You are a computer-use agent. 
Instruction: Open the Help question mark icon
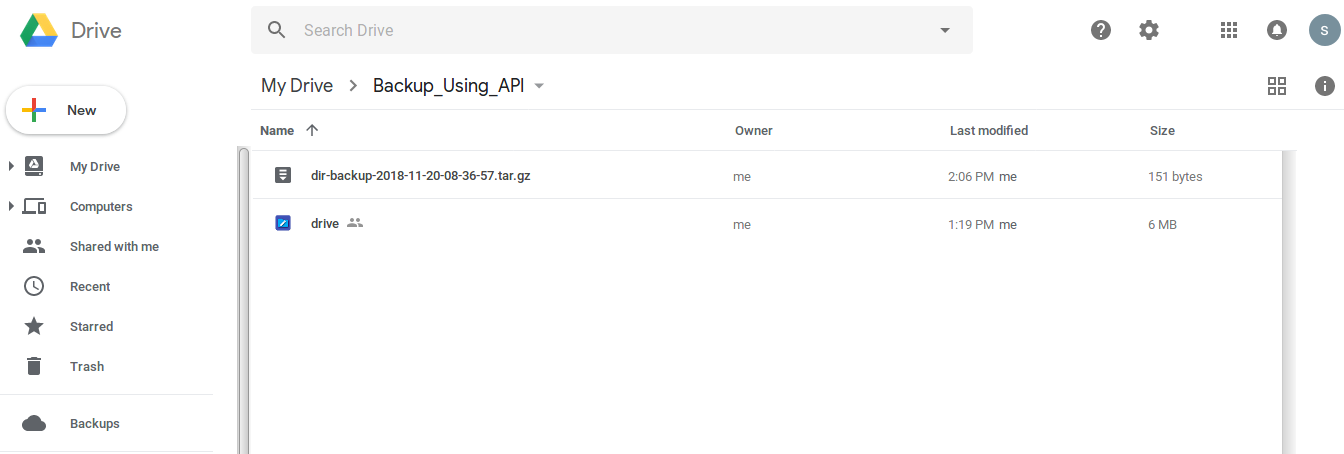(1101, 30)
